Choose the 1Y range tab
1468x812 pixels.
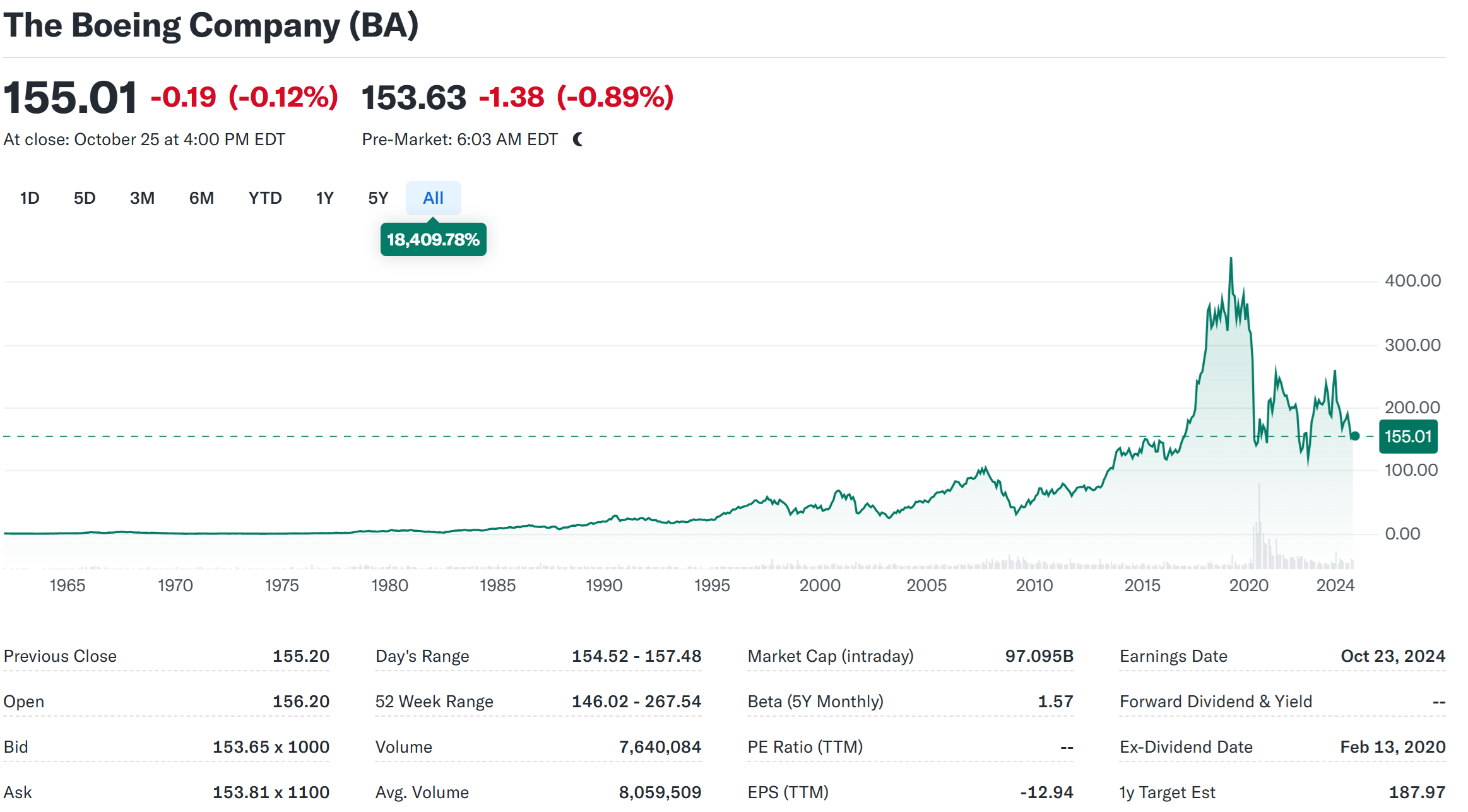click(324, 198)
